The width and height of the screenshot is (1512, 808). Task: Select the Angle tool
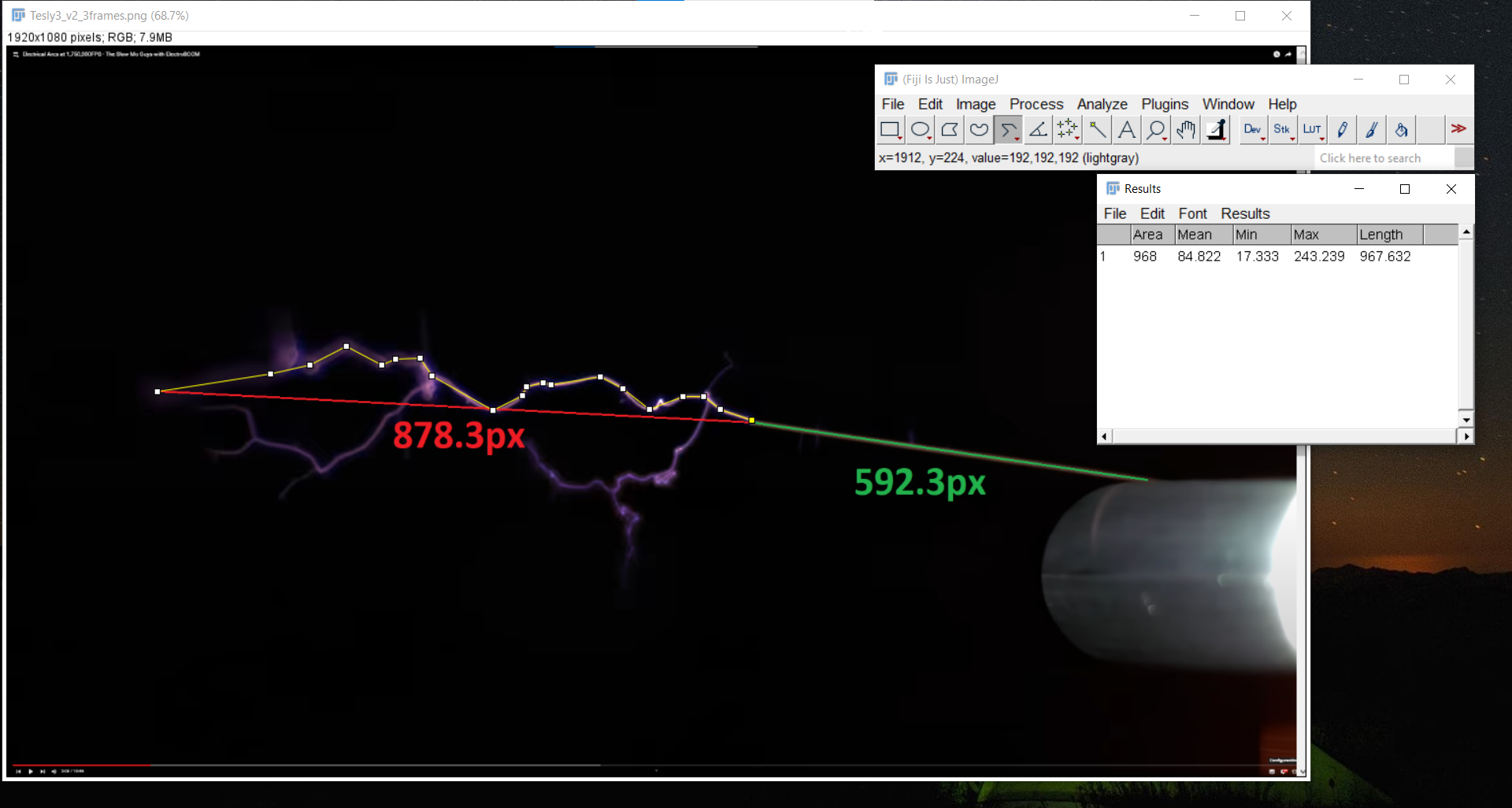[x=1038, y=130]
